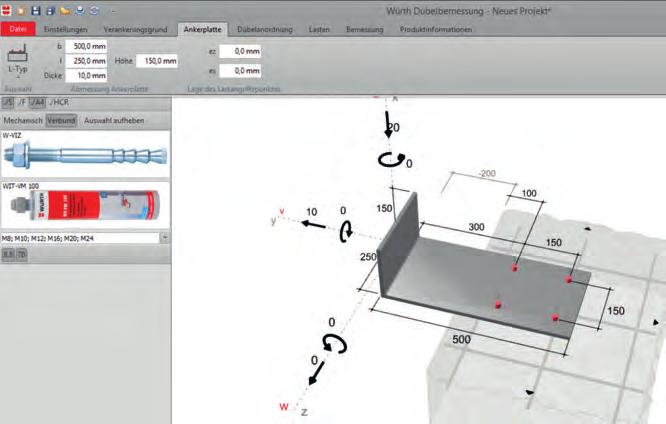Viewport: 666px width, 424px height.
Task: Click the b width field showing 500,0 mm
Action: (86, 46)
